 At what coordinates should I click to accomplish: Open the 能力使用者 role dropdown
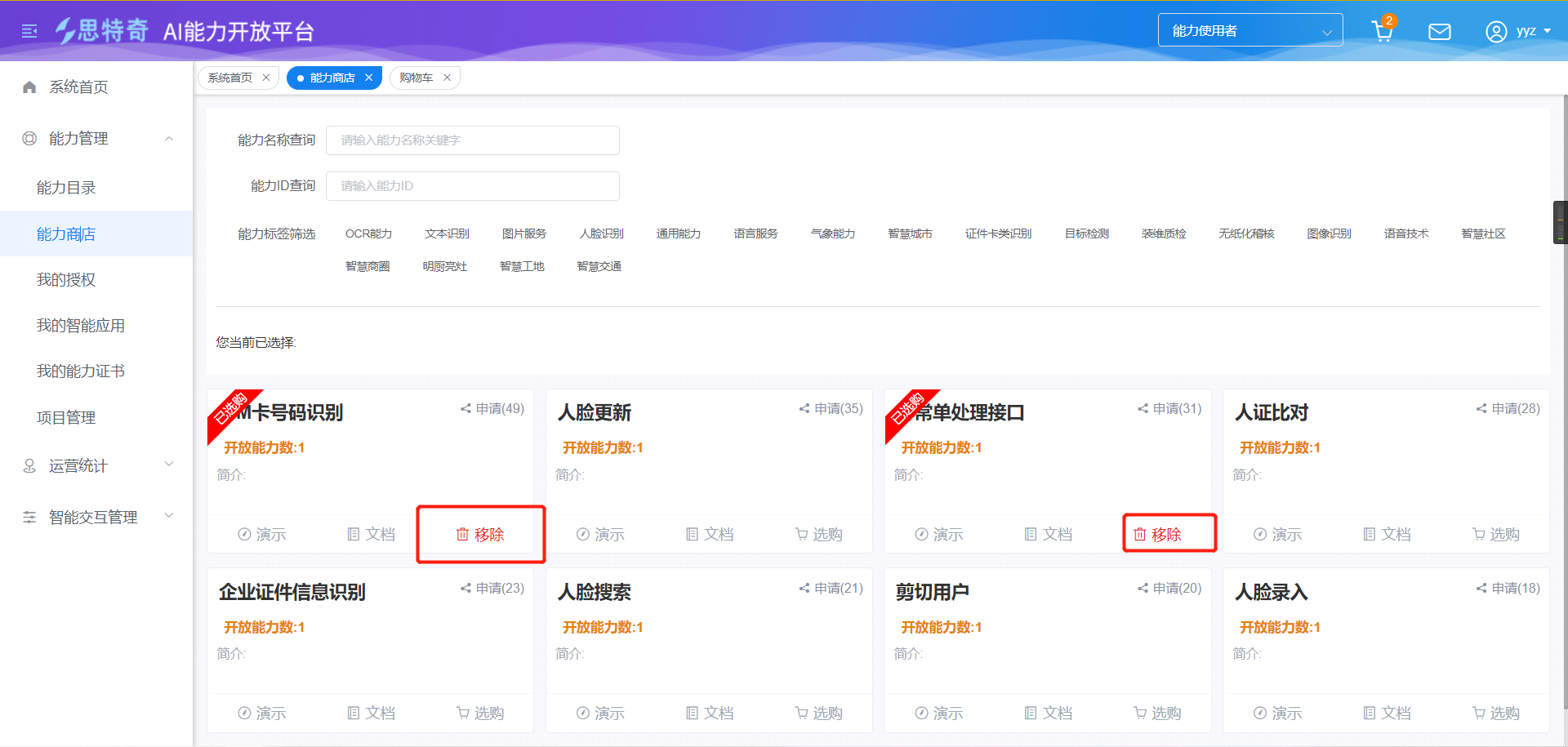pyautogui.click(x=1250, y=30)
